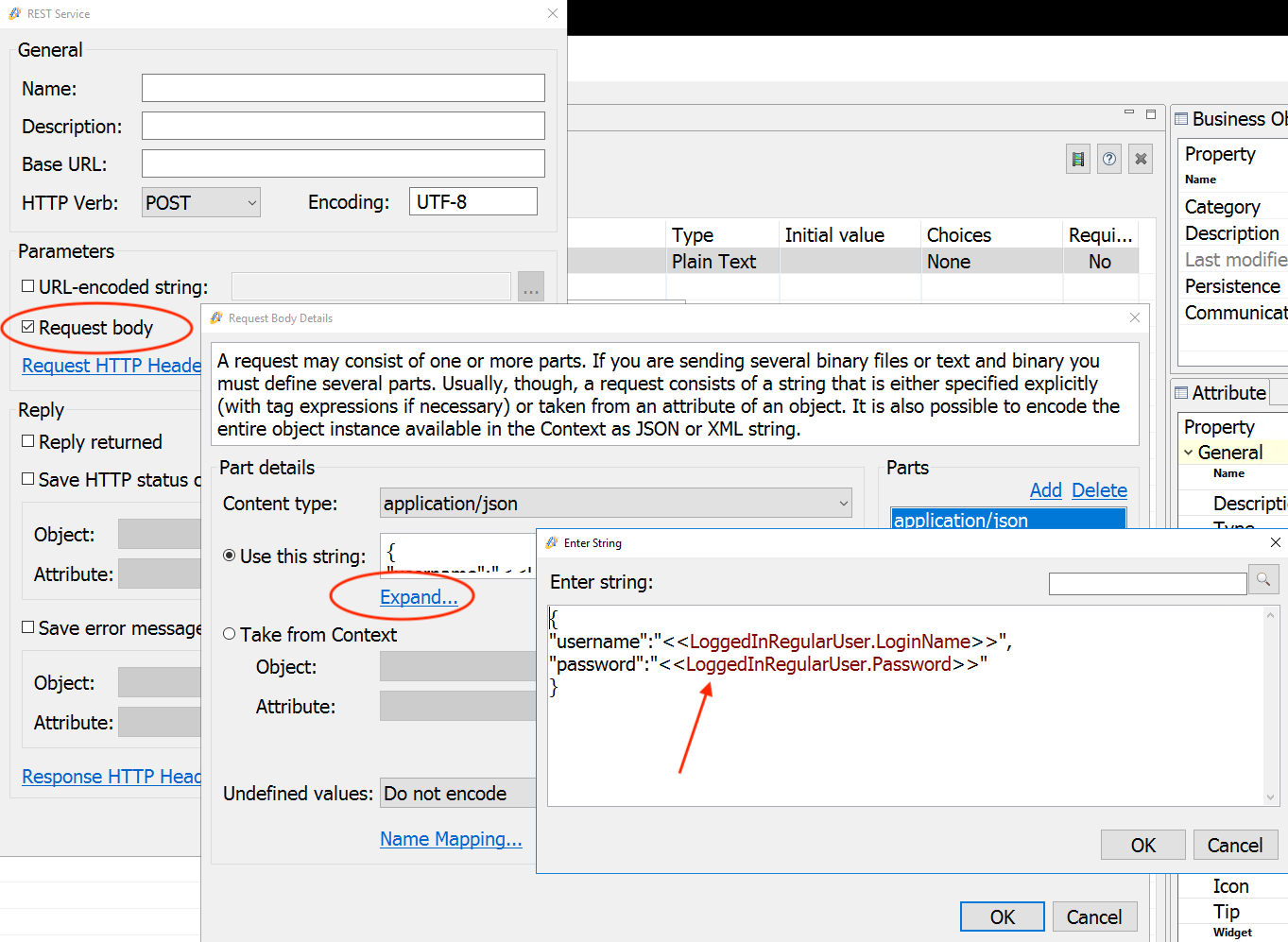Select the Icon property row
The width and height of the screenshot is (1288, 942).
click(1233, 886)
